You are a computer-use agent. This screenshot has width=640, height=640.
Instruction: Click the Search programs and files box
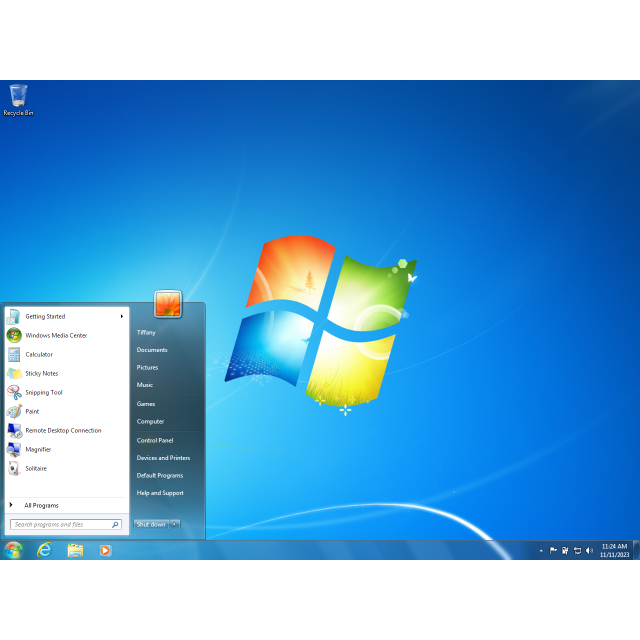pyautogui.click(x=60, y=524)
